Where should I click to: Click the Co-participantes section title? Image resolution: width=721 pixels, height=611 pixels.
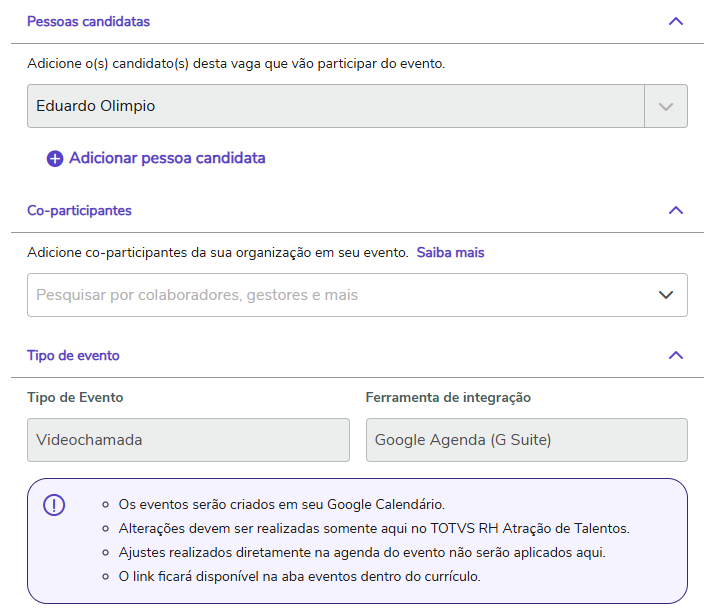tap(79, 211)
